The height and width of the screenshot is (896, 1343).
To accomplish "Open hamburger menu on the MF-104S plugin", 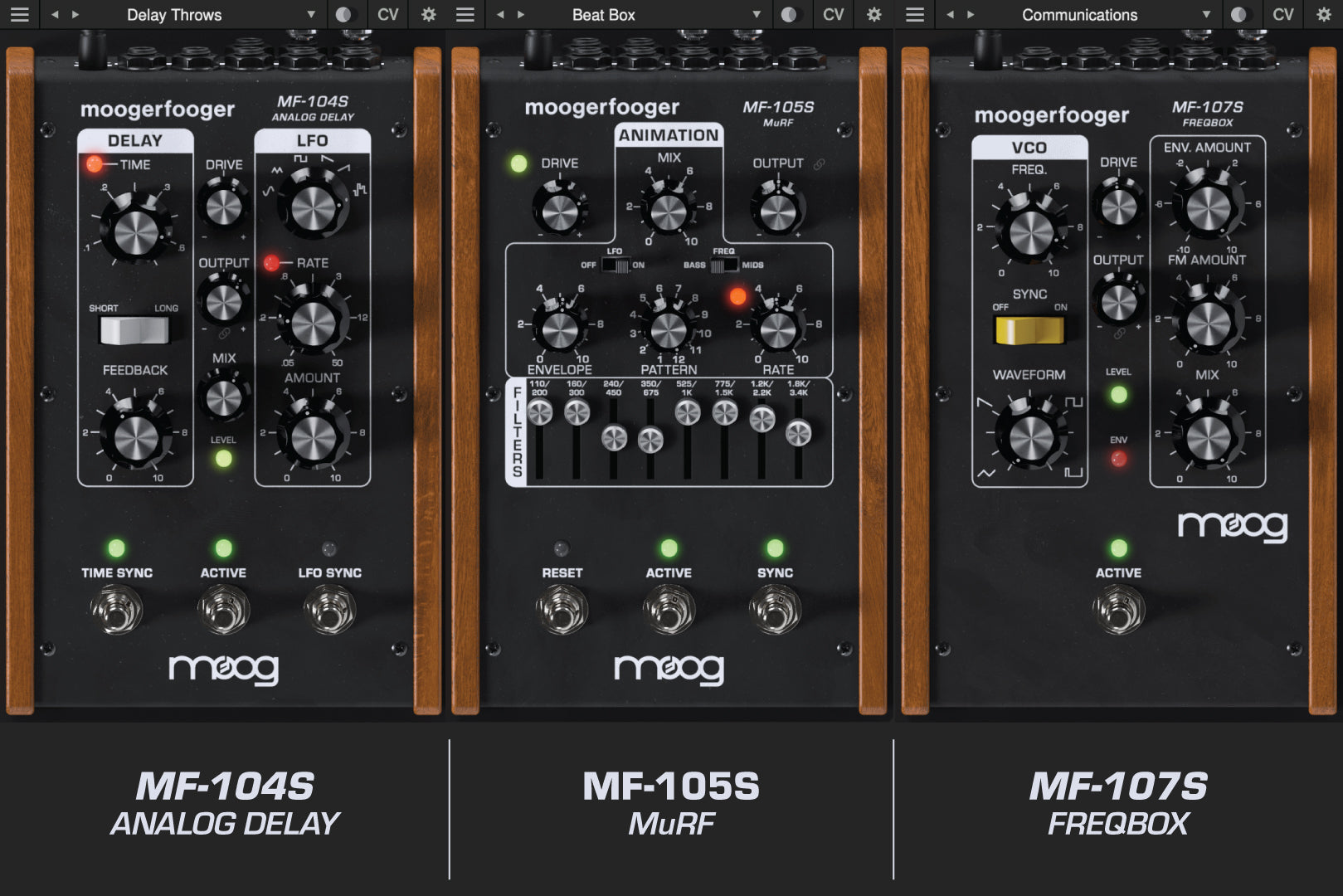I will click(x=19, y=15).
